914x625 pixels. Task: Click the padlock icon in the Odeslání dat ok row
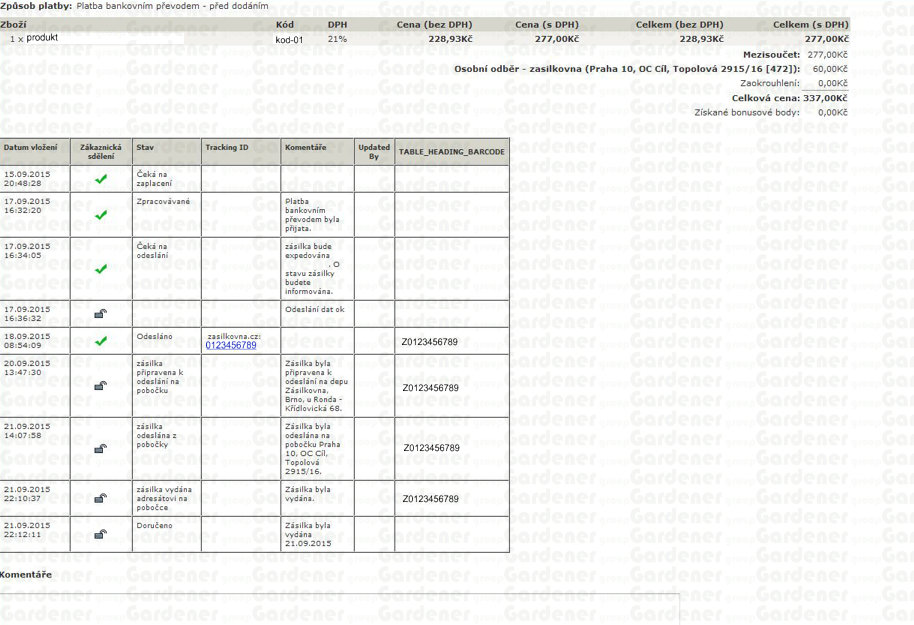[x=100, y=314]
